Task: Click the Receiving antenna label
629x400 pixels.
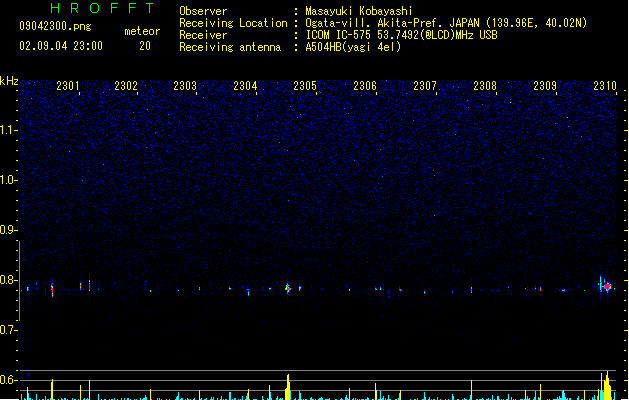Action: coord(230,47)
